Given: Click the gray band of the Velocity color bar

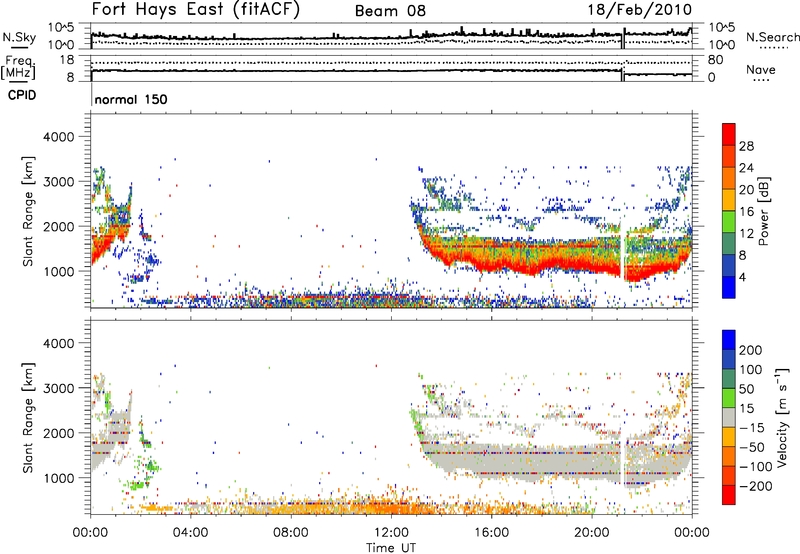Looking at the screenshot, I should click(x=729, y=417).
